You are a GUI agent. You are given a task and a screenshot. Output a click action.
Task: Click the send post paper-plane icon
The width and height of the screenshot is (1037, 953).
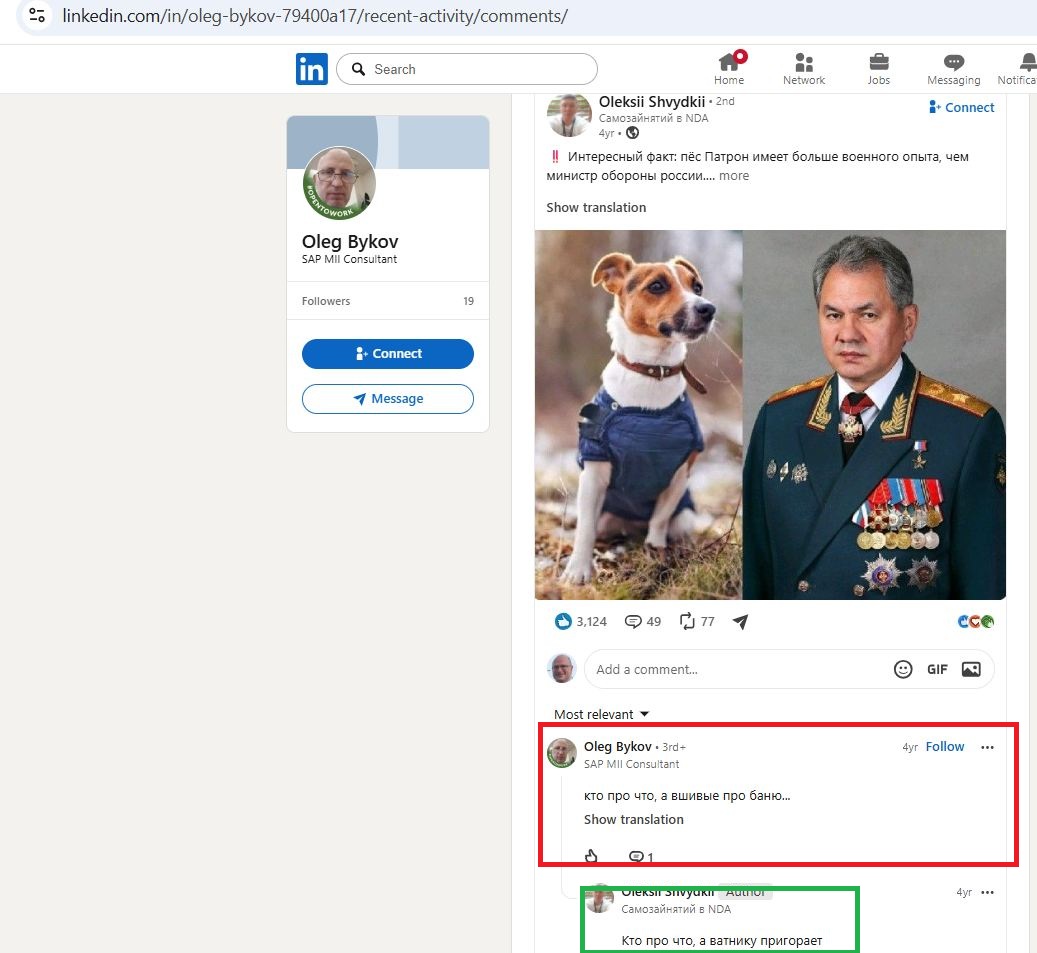click(741, 622)
